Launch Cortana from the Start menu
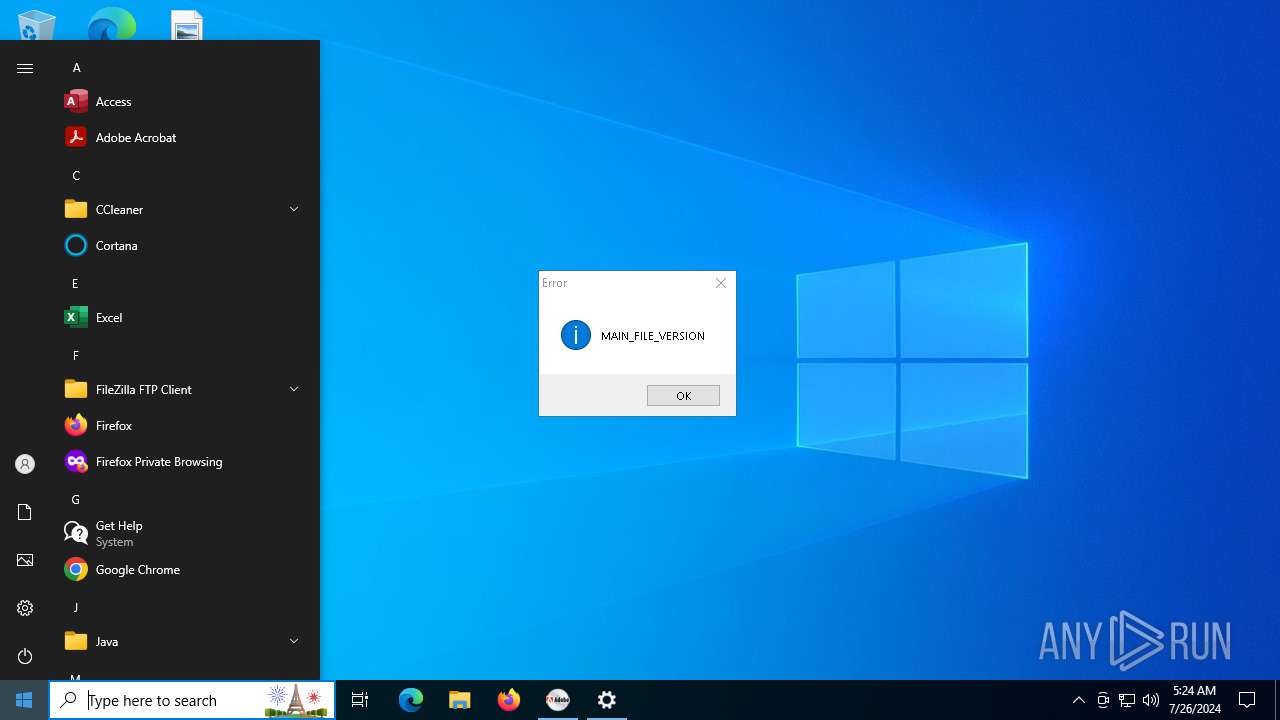 [185, 245]
